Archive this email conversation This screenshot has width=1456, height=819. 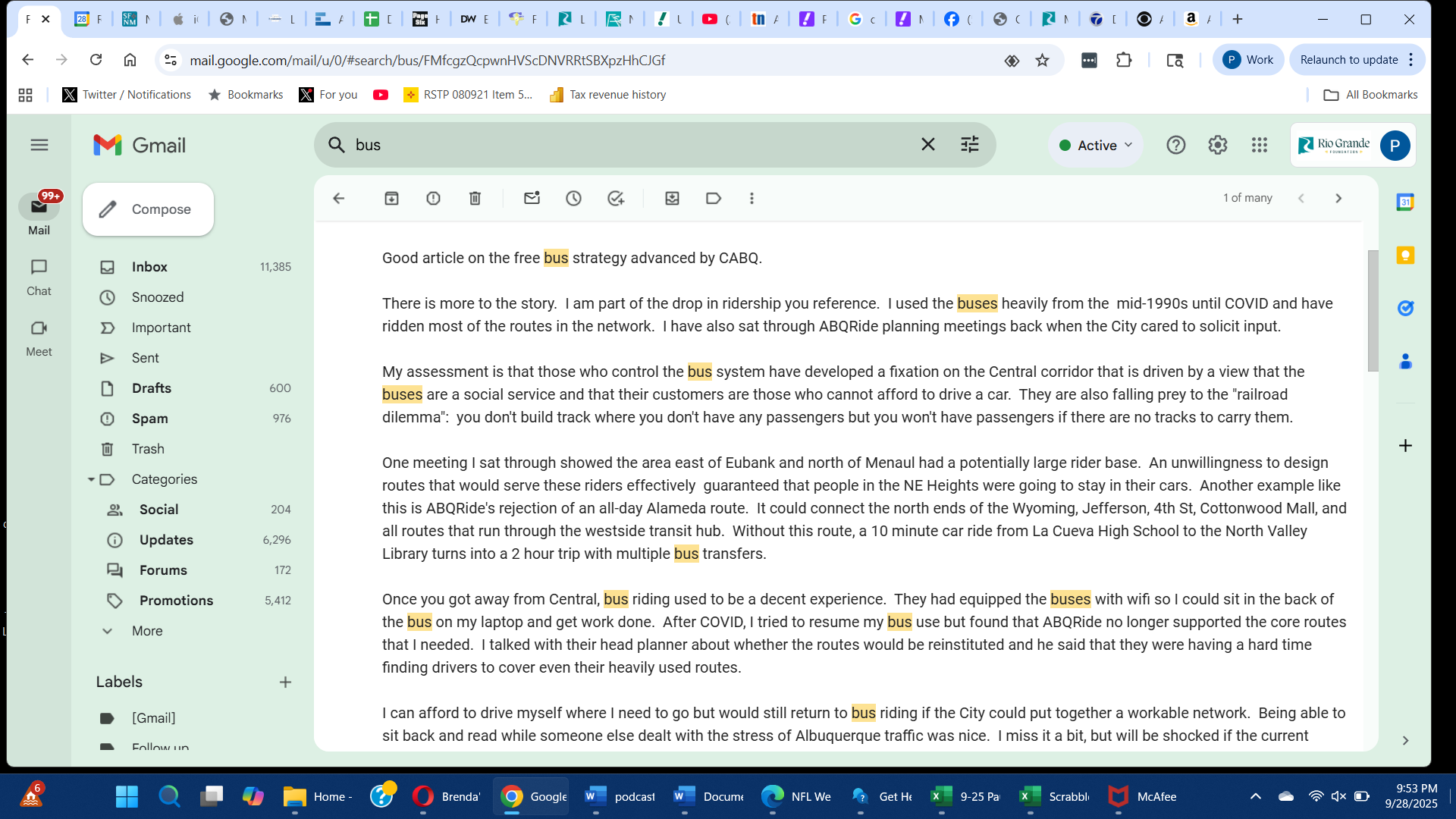click(x=391, y=198)
